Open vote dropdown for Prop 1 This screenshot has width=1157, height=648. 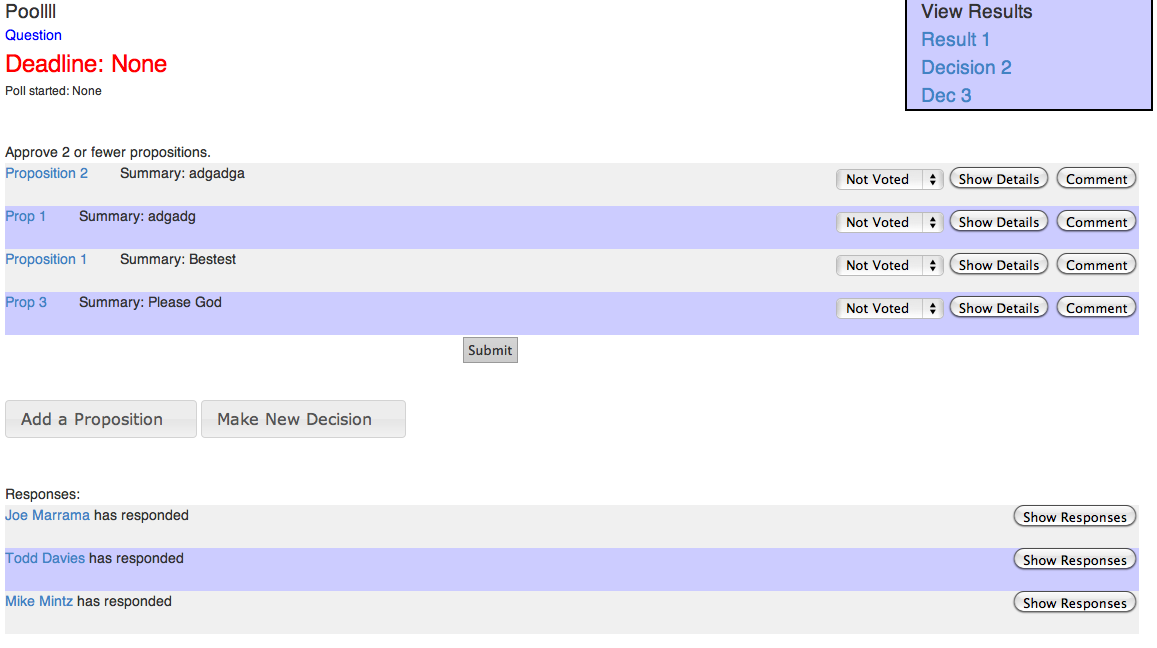click(889, 223)
